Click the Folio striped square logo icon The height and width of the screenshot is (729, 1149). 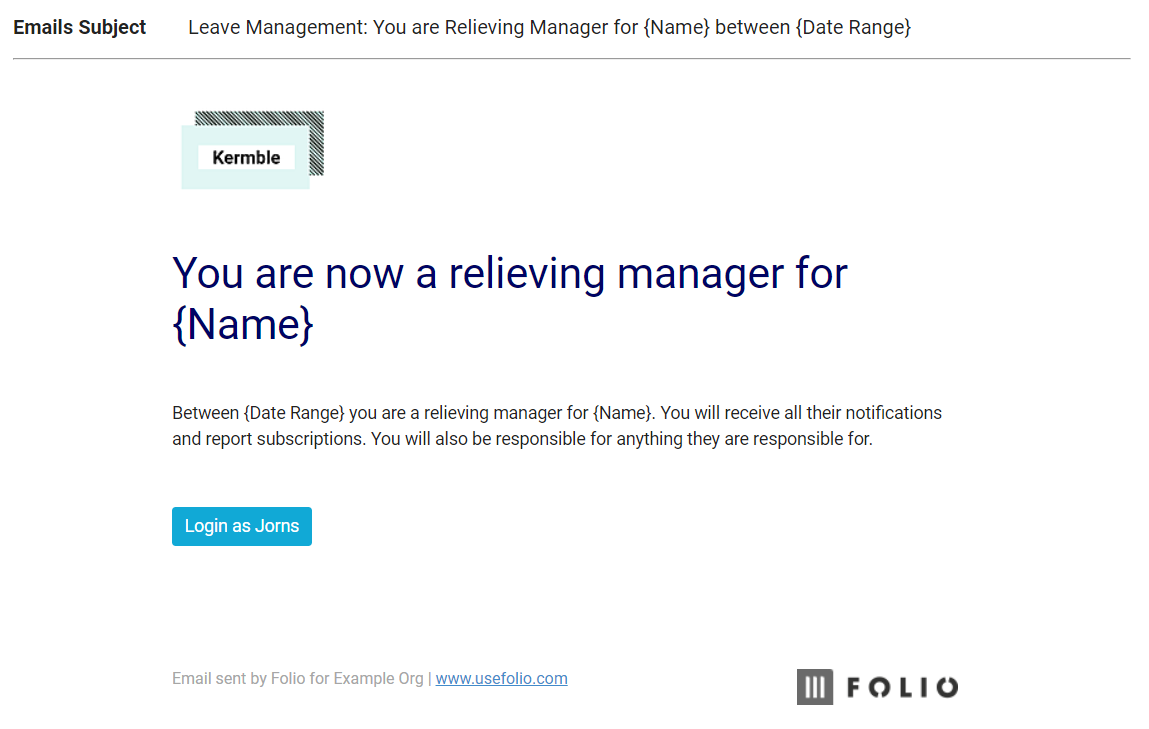(815, 687)
